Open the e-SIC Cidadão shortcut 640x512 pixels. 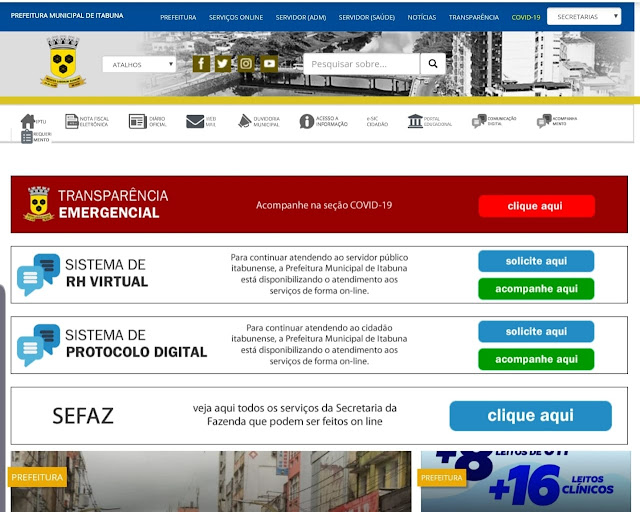click(x=377, y=121)
